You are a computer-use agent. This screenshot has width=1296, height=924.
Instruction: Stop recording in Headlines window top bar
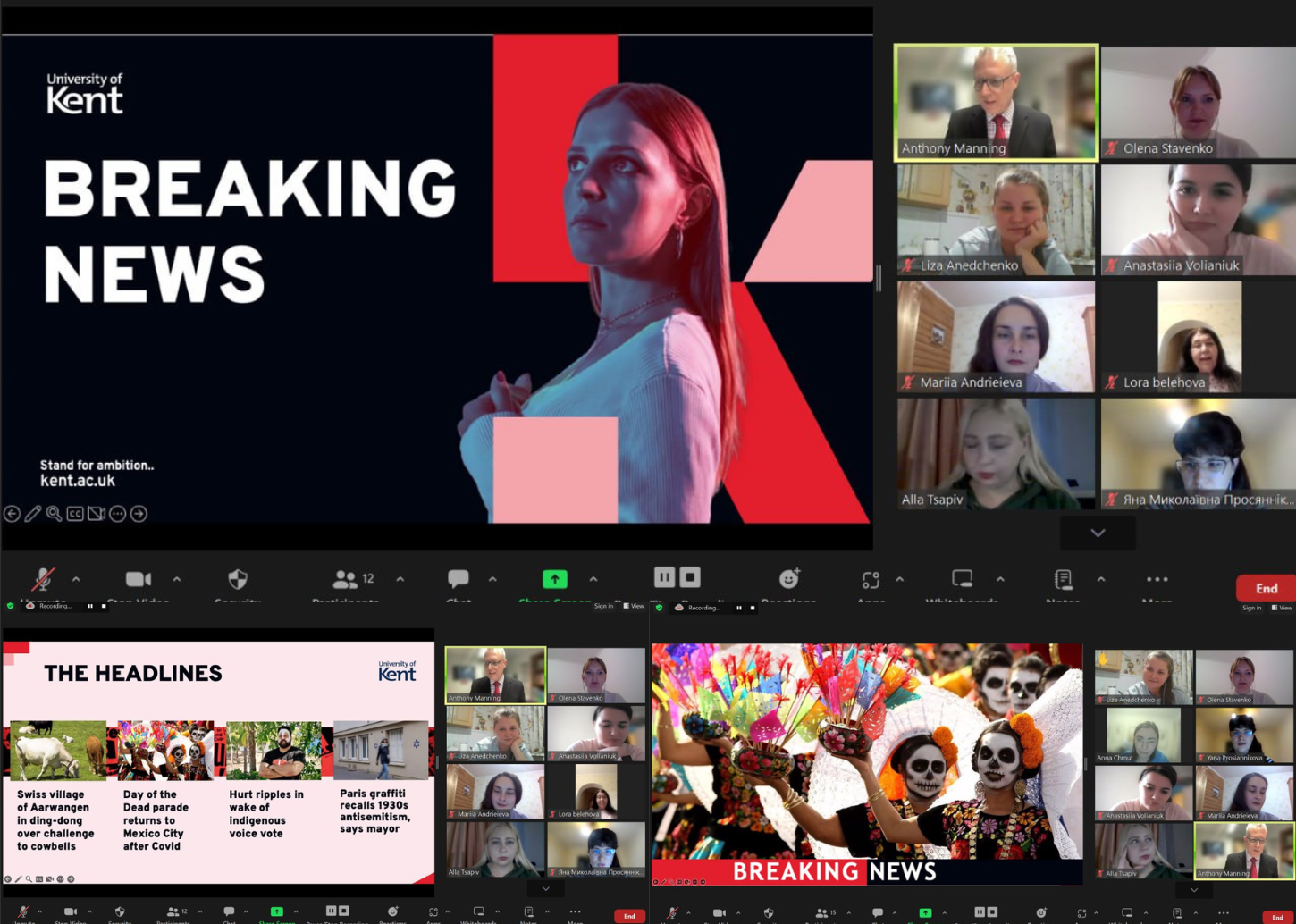[x=104, y=607]
